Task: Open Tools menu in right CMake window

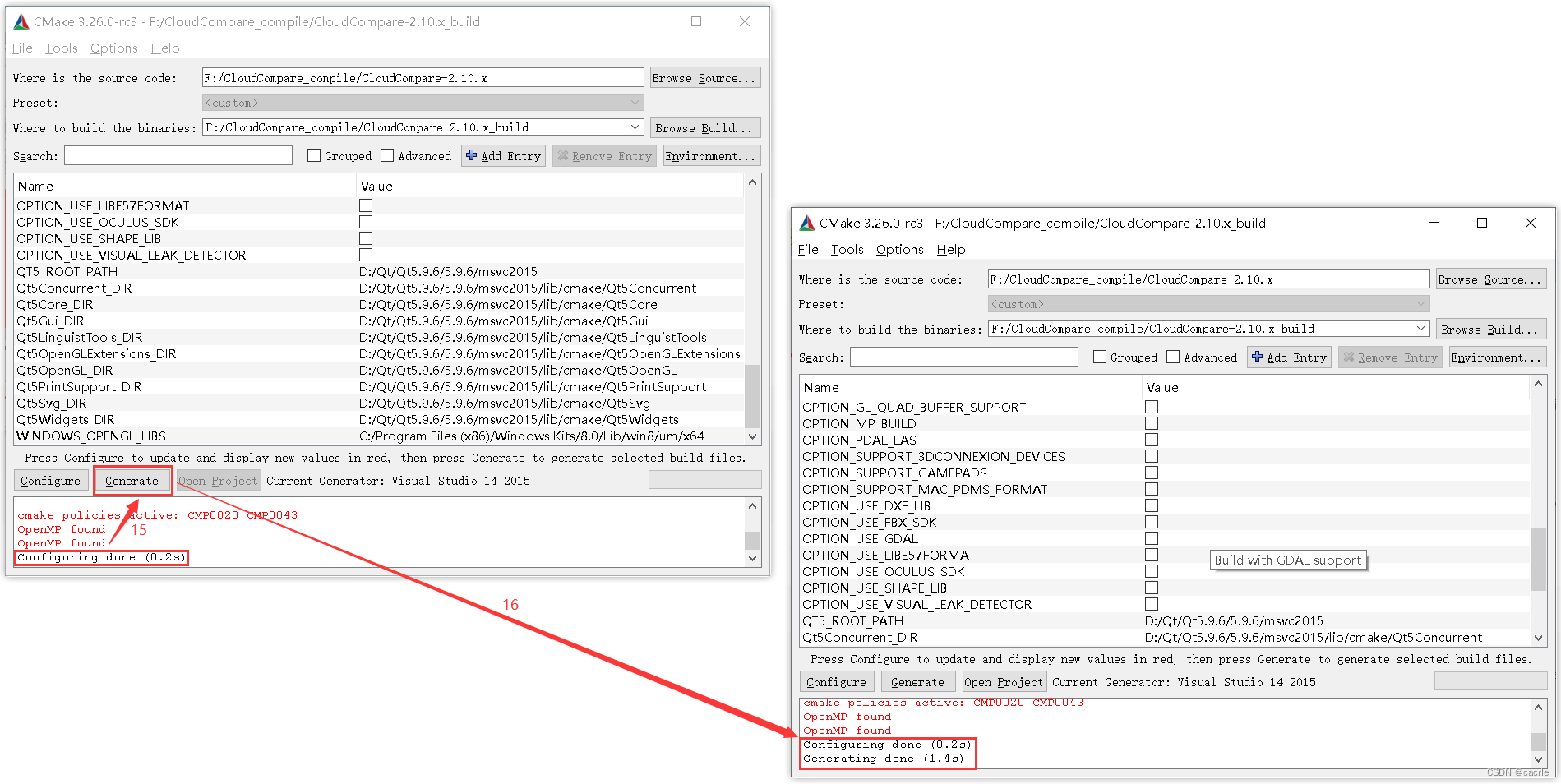Action: pyautogui.click(x=847, y=250)
